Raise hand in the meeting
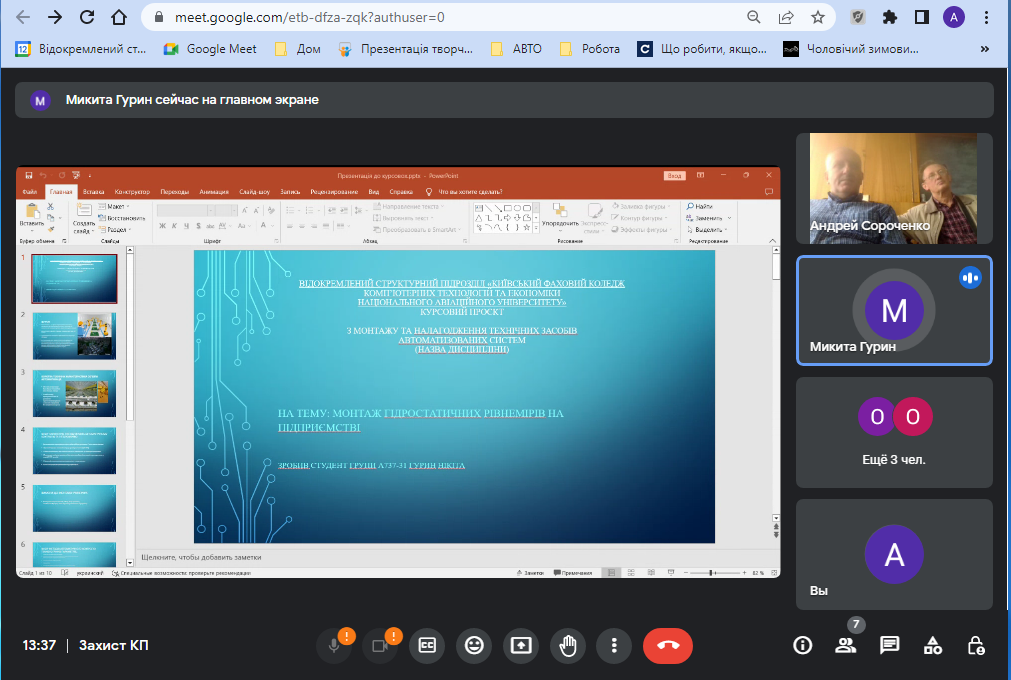 [x=568, y=645]
